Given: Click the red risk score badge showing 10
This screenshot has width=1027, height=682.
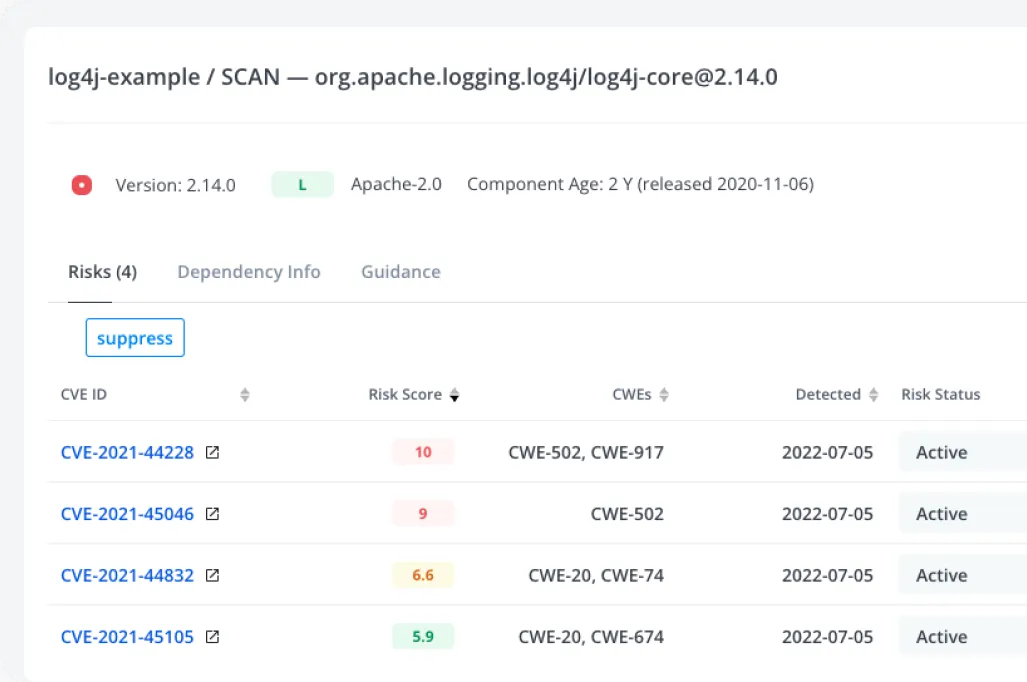Looking at the screenshot, I should (422, 452).
